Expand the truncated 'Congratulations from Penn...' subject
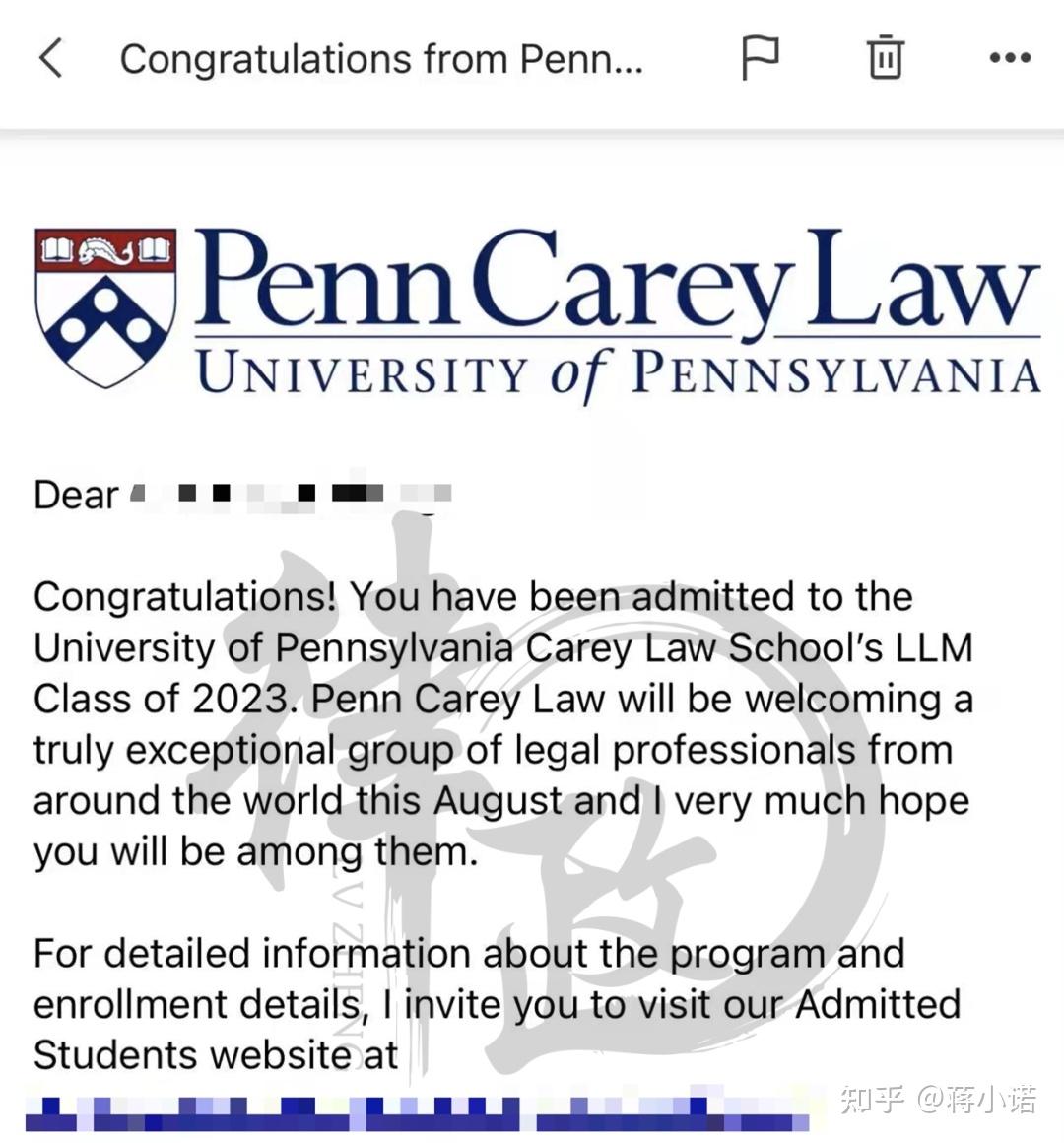Viewport: 1064px width, 1143px height. click(381, 59)
